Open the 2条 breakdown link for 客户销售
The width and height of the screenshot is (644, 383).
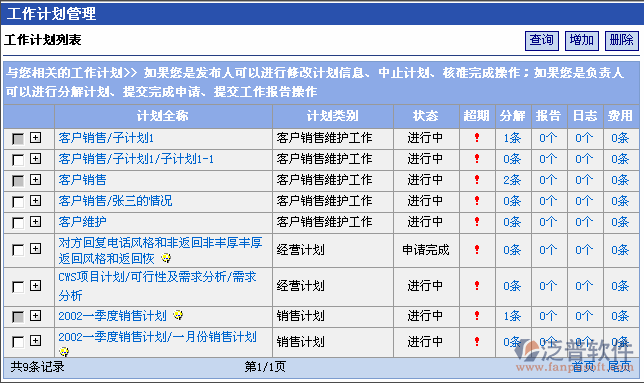[512, 180]
